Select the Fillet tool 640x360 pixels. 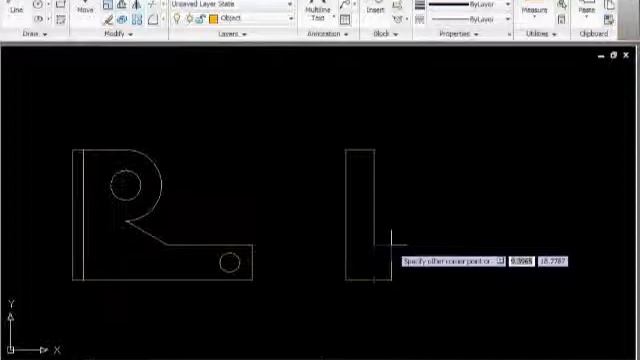(153, 19)
